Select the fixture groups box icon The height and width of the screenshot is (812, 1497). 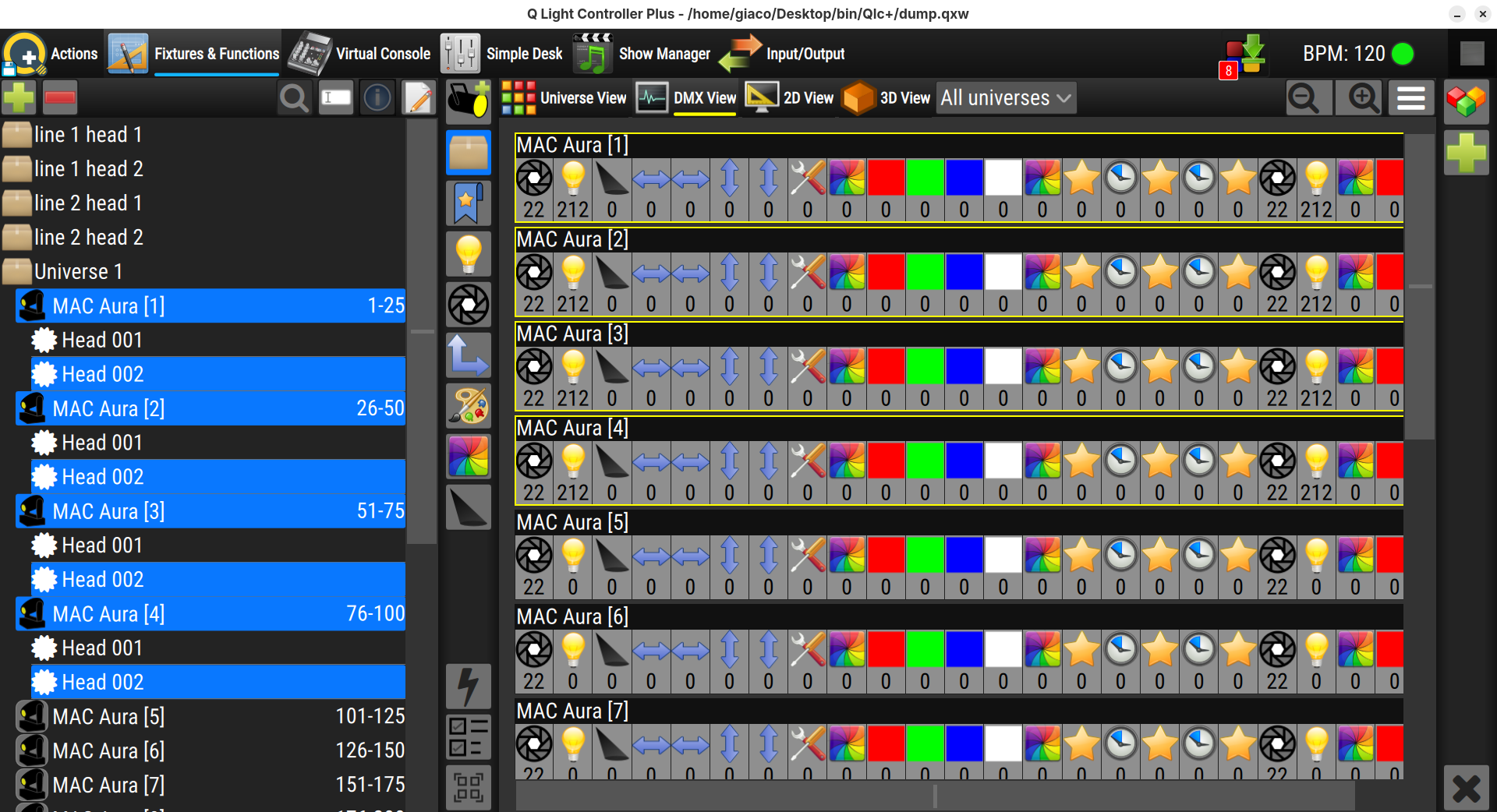(469, 152)
